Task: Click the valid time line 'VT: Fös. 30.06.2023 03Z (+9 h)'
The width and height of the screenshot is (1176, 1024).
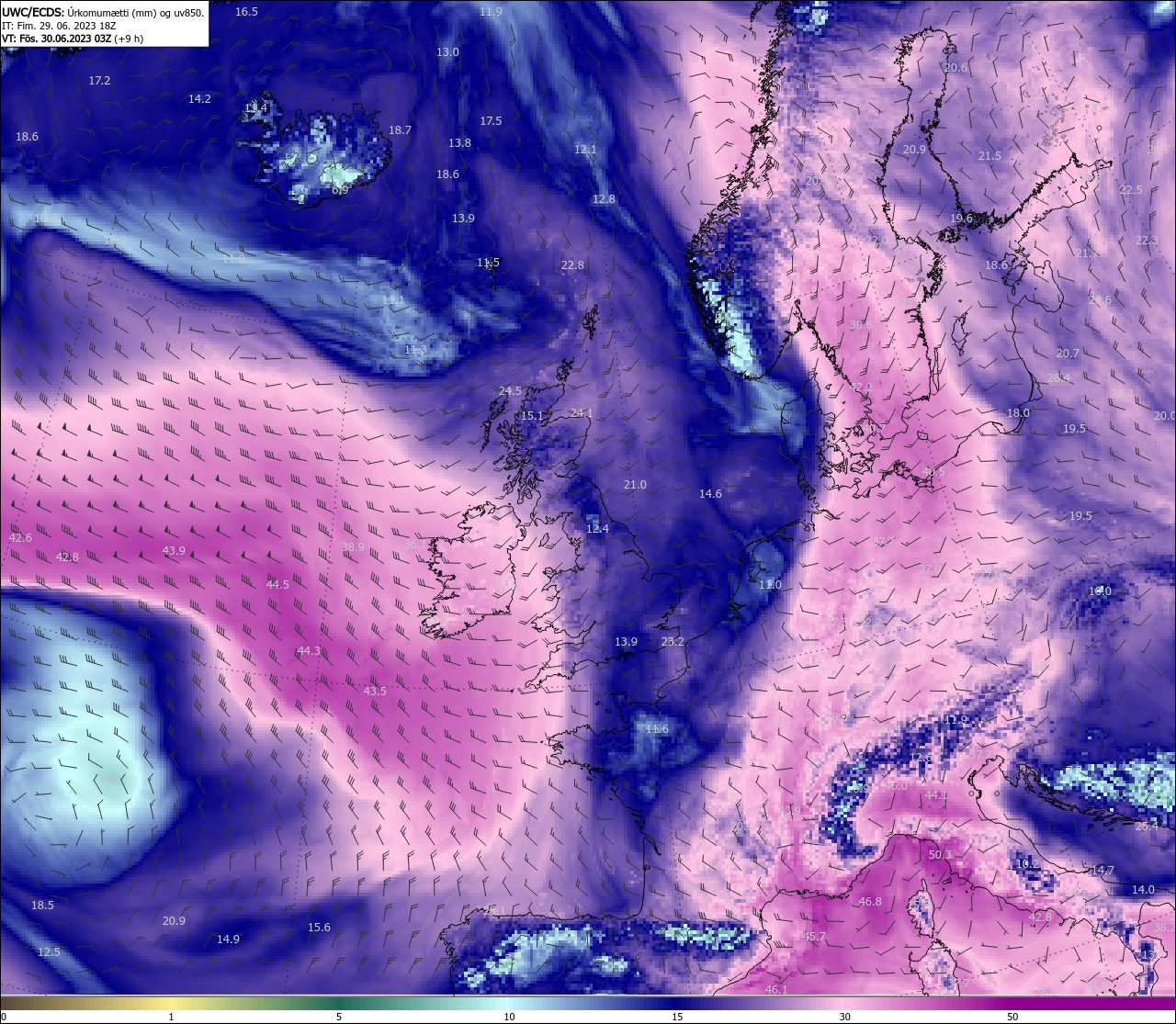Action: pyautogui.click(x=73, y=39)
